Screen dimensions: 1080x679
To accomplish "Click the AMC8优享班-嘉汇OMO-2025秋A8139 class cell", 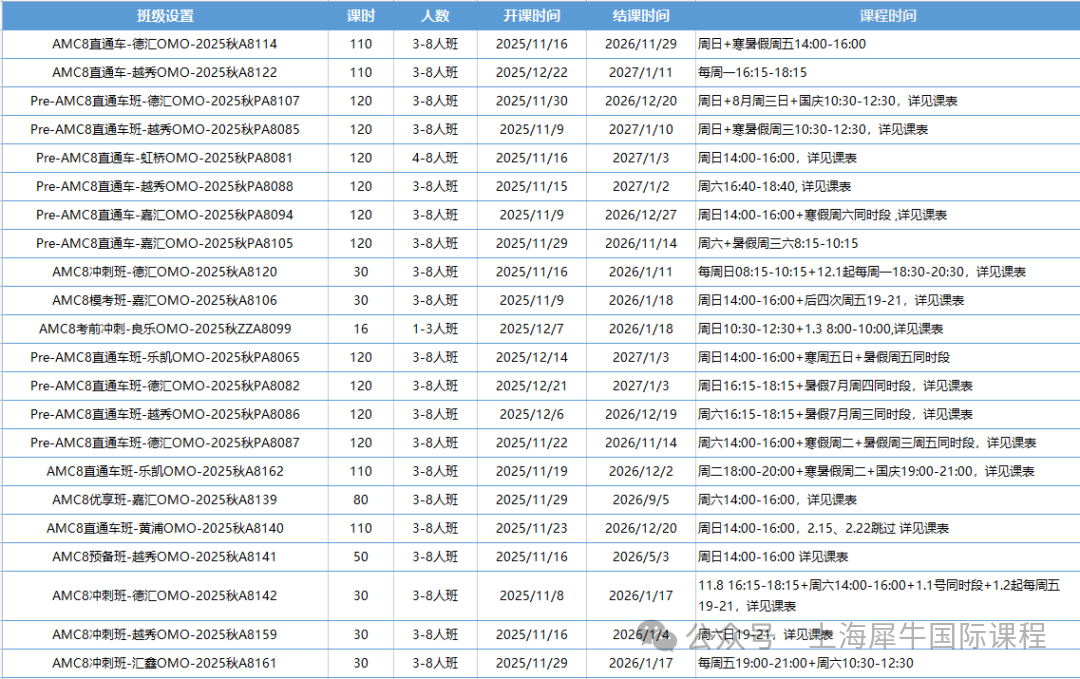I will (165, 500).
